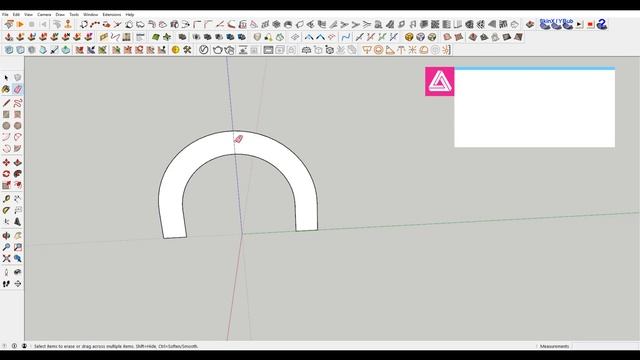Select the Scale tool
The image size is (640, 360).
tap(6, 185)
